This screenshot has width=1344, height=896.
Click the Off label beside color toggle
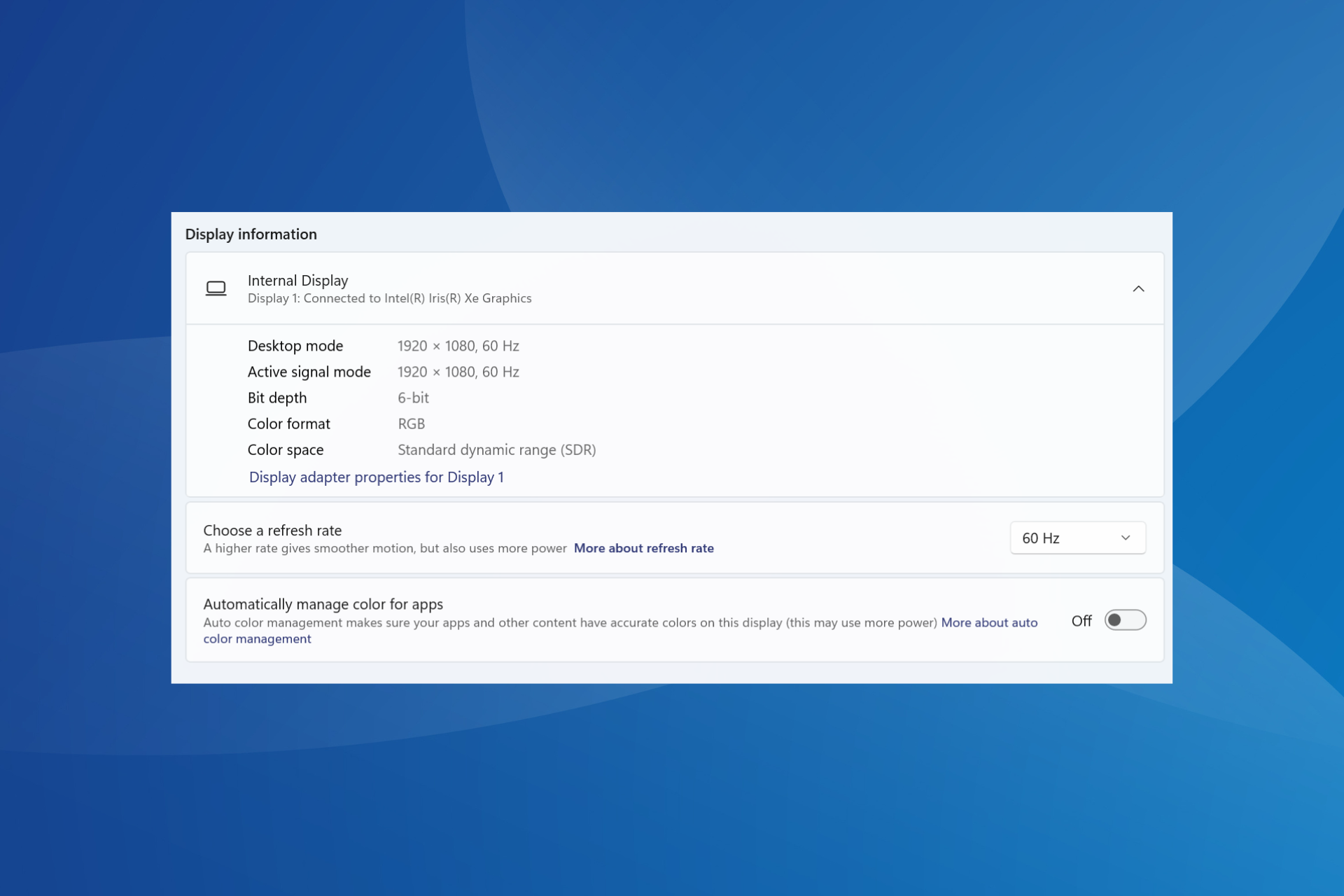click(1081, 621)
